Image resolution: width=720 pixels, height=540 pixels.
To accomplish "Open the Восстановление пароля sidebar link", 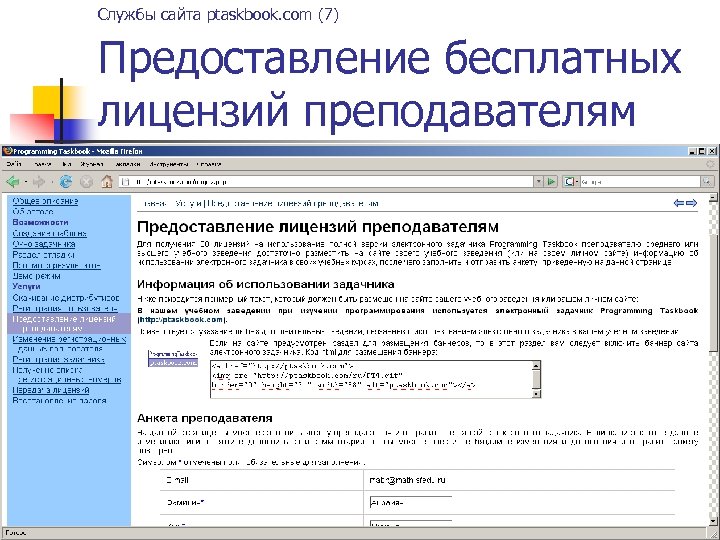I will pyautogui.click(x=59, y=400).
